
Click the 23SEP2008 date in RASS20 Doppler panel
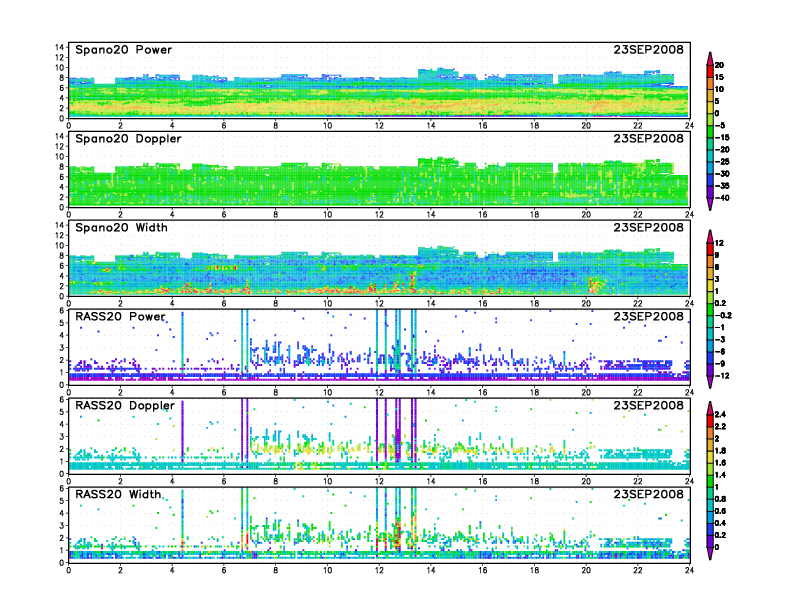point(649,405)
